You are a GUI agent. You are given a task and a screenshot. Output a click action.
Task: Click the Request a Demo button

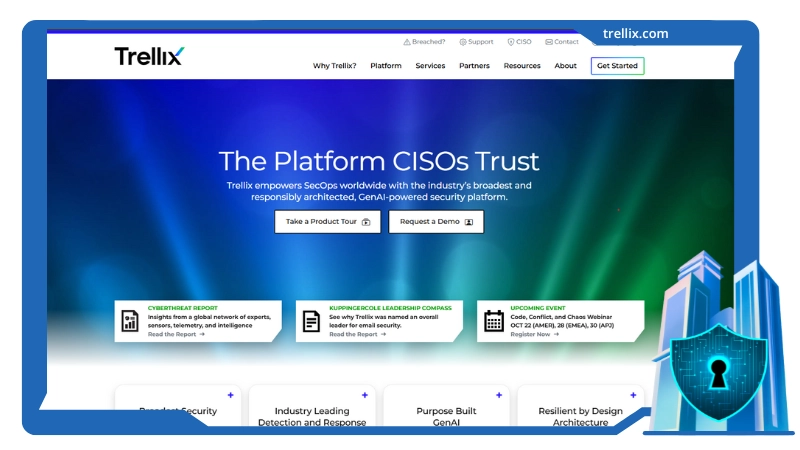[436, 222]
